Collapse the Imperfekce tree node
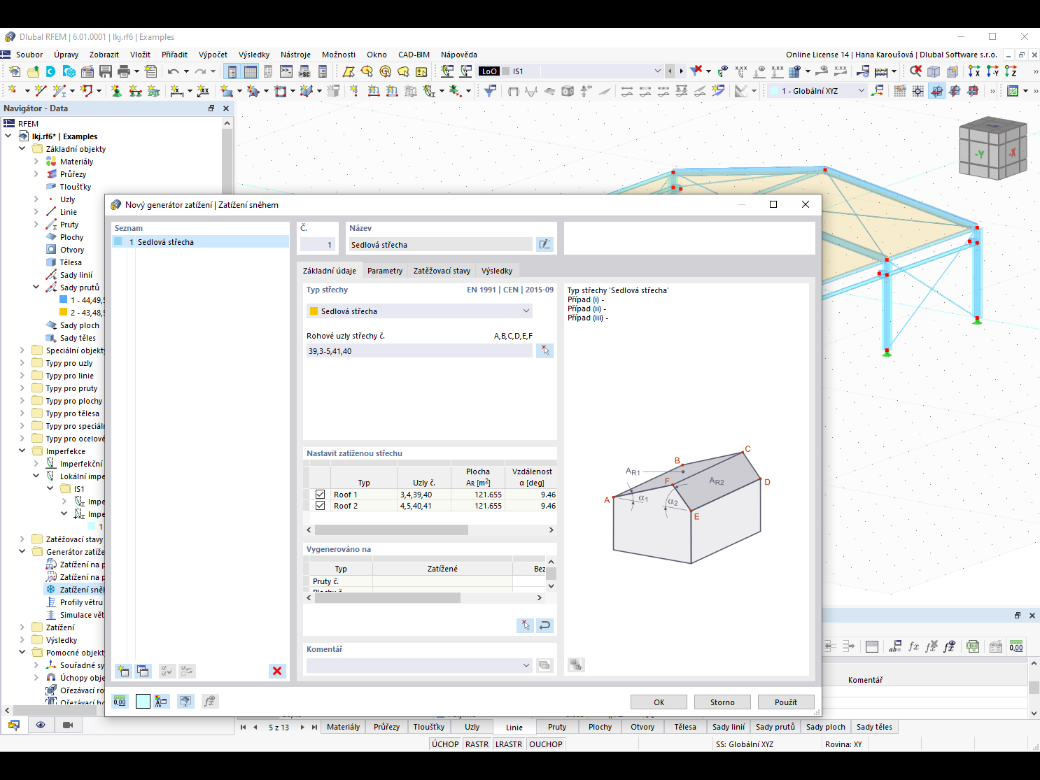 [23, 451]
